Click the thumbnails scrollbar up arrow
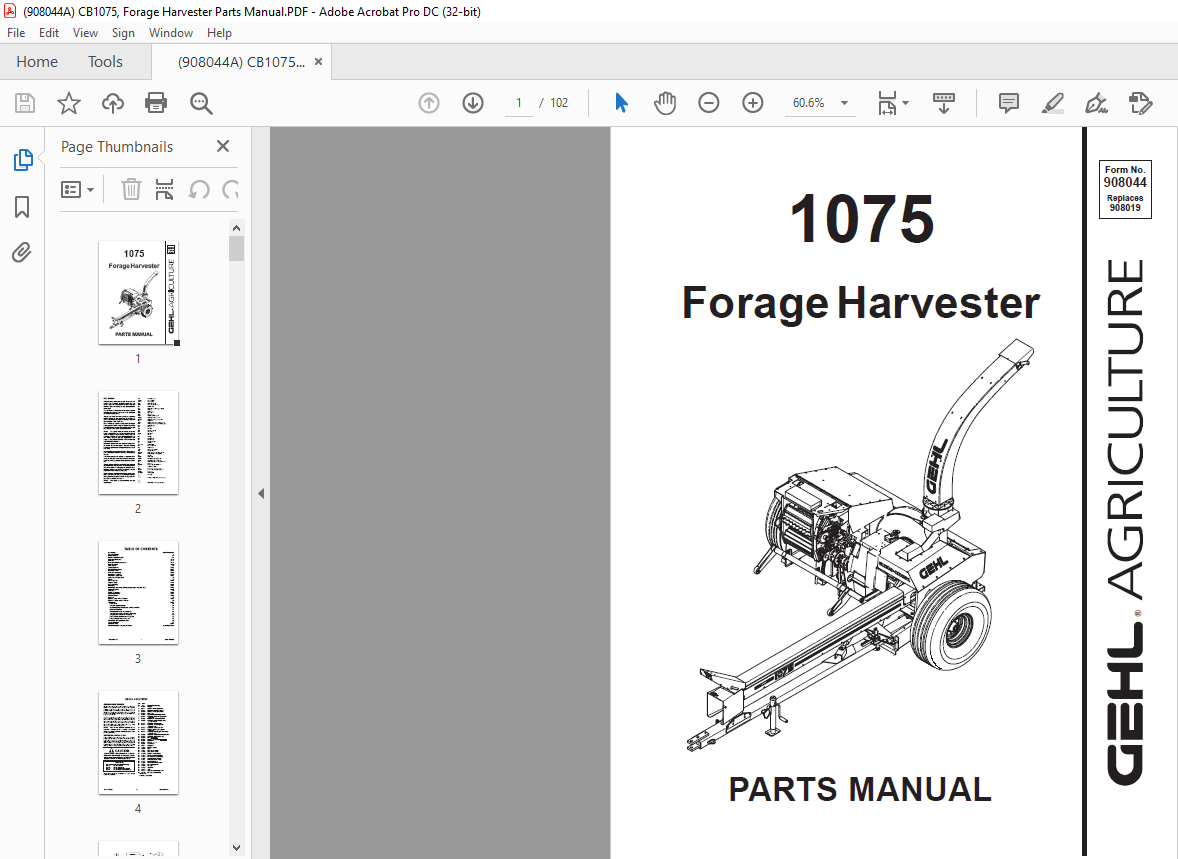The image size is (1178, 859). tap(237, 228)
